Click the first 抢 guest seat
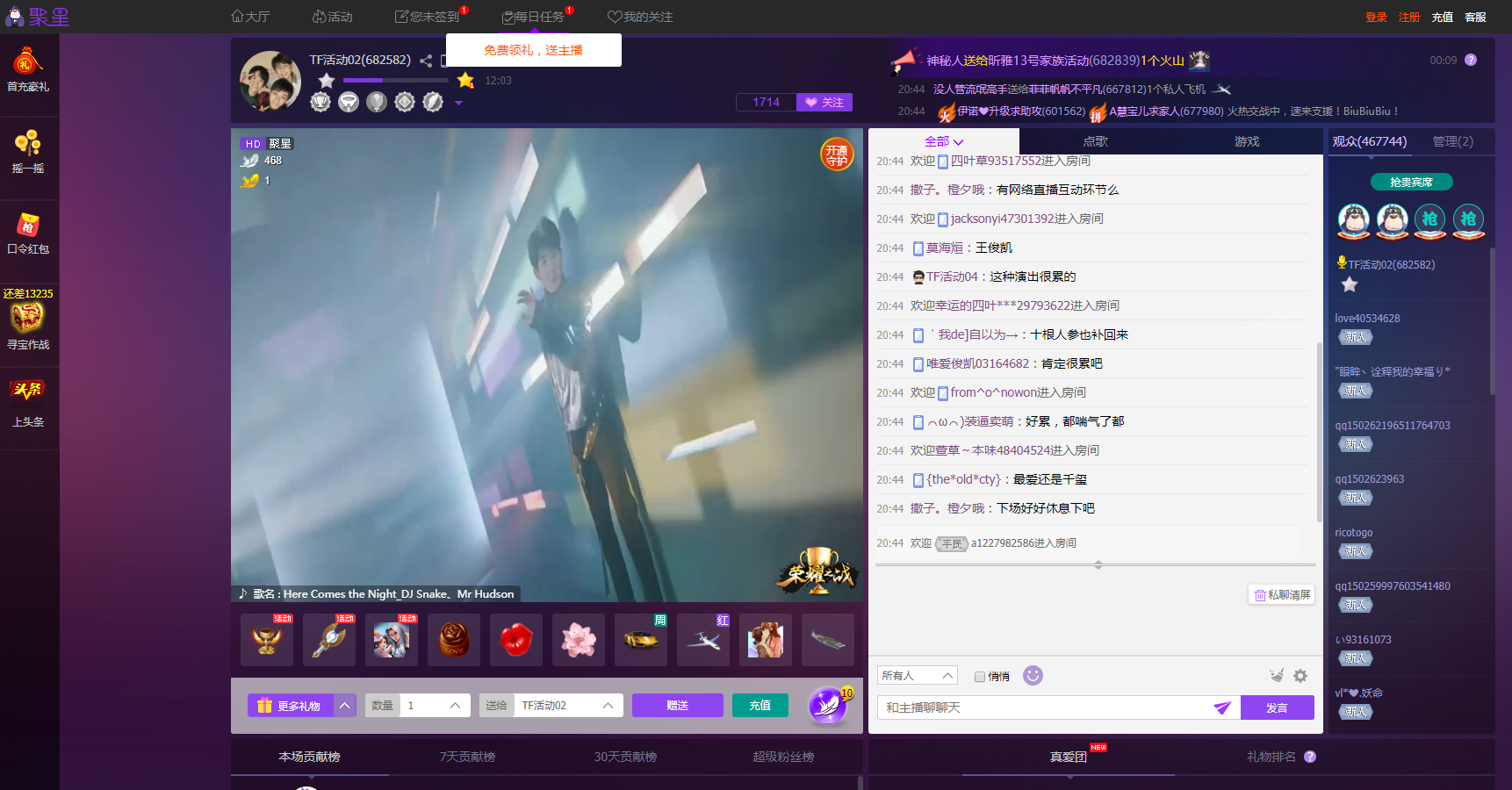The width and height of the screenshot is (1512, 790). [1430, 220]
